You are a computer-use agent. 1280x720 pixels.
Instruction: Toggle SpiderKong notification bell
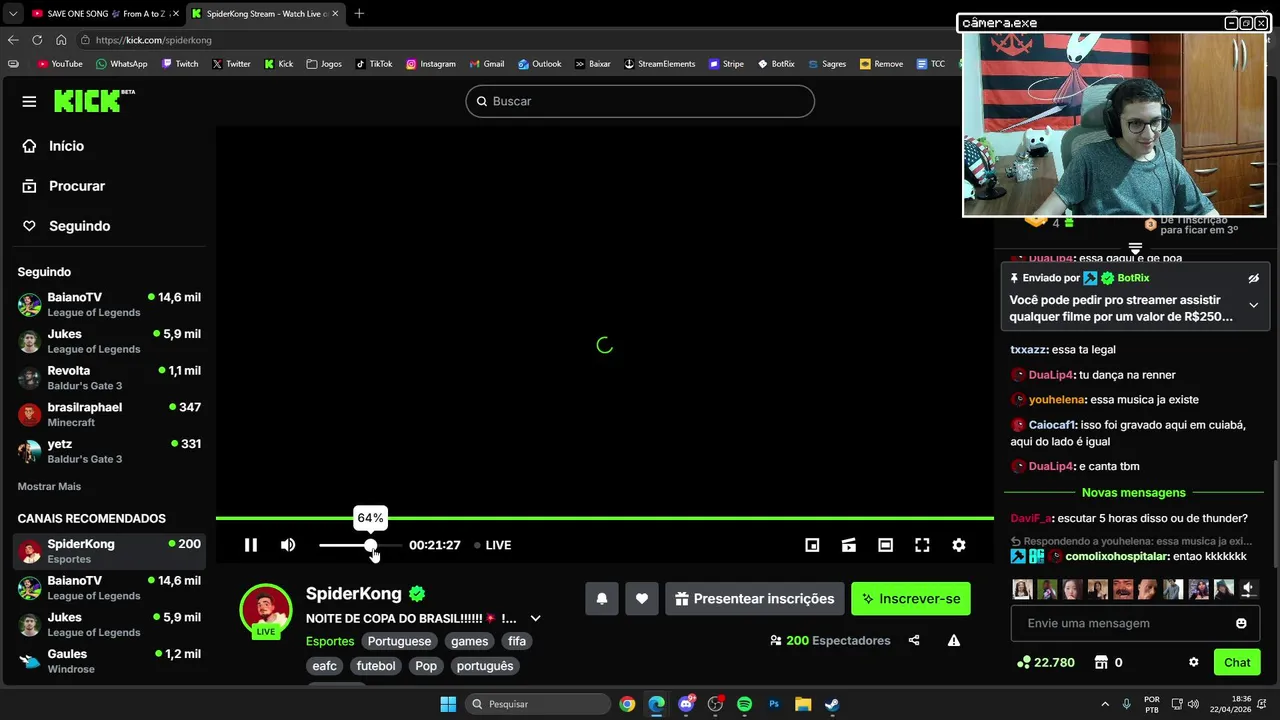602,599
